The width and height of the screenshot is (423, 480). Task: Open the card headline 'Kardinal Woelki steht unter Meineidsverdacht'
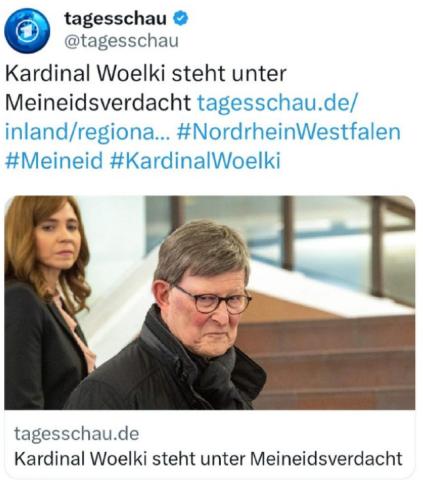pos(208,459)
